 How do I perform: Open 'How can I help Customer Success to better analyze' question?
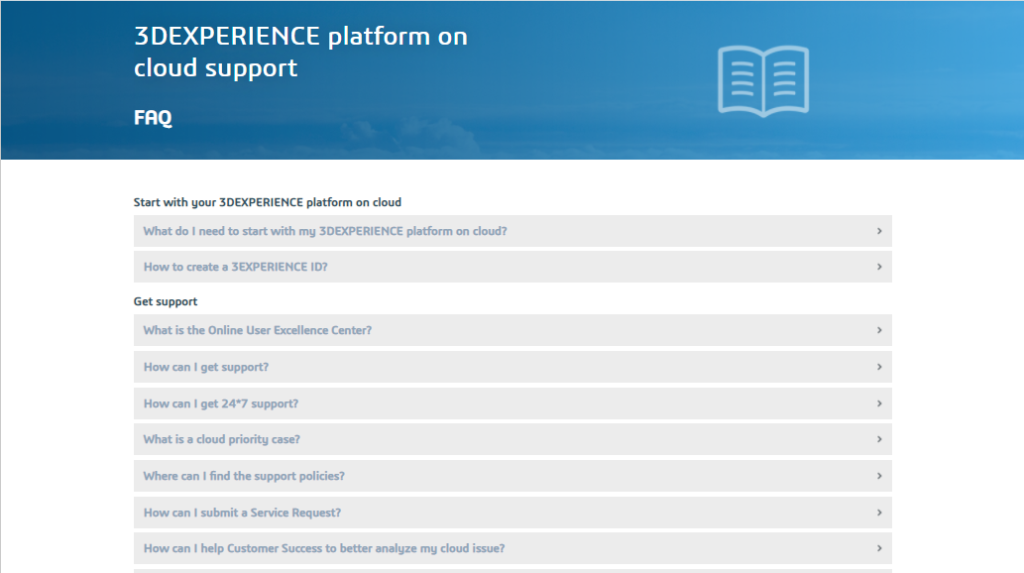513,548
